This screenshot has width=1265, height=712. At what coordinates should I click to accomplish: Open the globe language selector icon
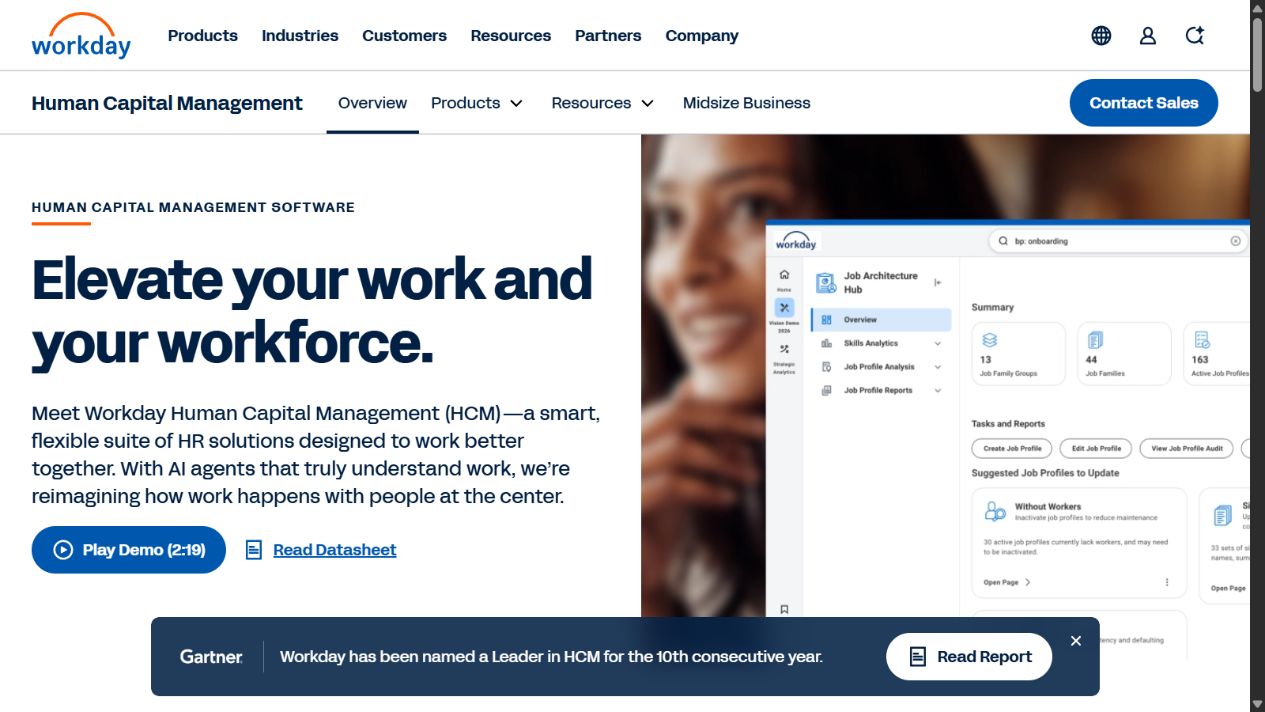tap(1101, 36)
